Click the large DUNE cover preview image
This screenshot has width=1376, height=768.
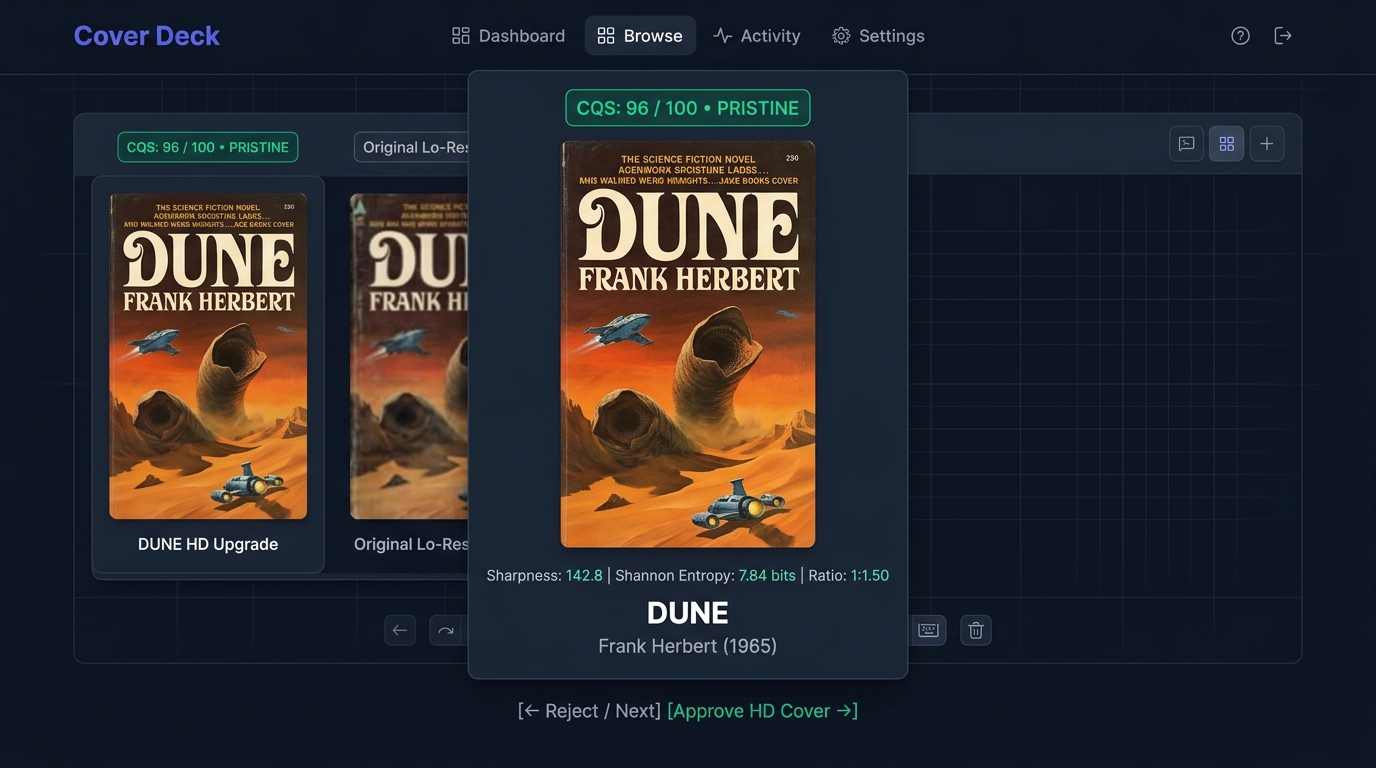tap(688, 344)
